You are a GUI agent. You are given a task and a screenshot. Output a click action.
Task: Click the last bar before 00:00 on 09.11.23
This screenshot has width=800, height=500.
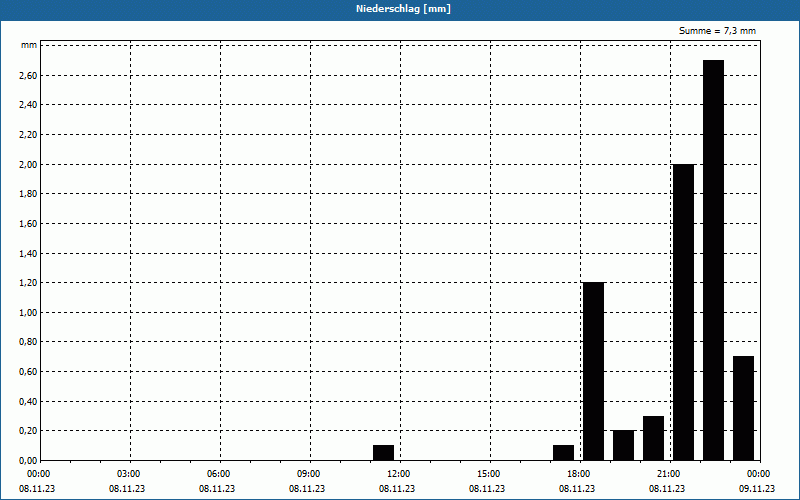click(743, 408)
